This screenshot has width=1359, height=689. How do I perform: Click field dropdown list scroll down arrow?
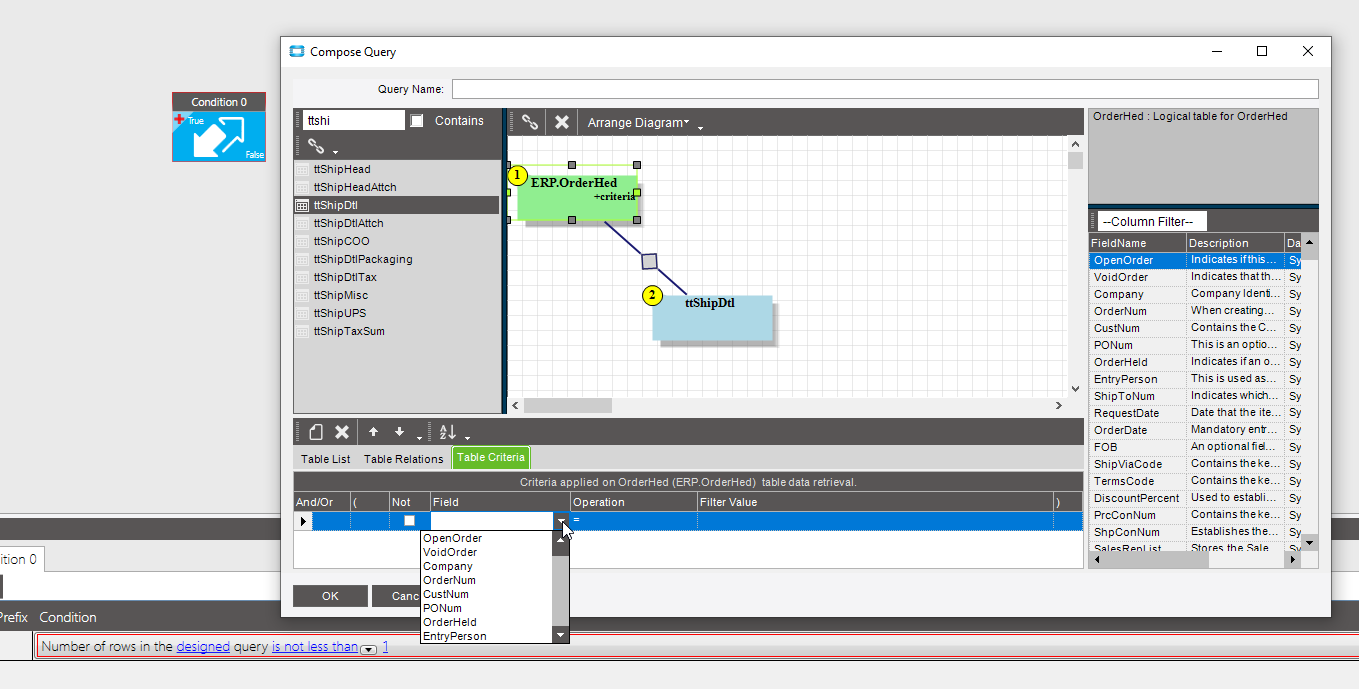(561, 635)
